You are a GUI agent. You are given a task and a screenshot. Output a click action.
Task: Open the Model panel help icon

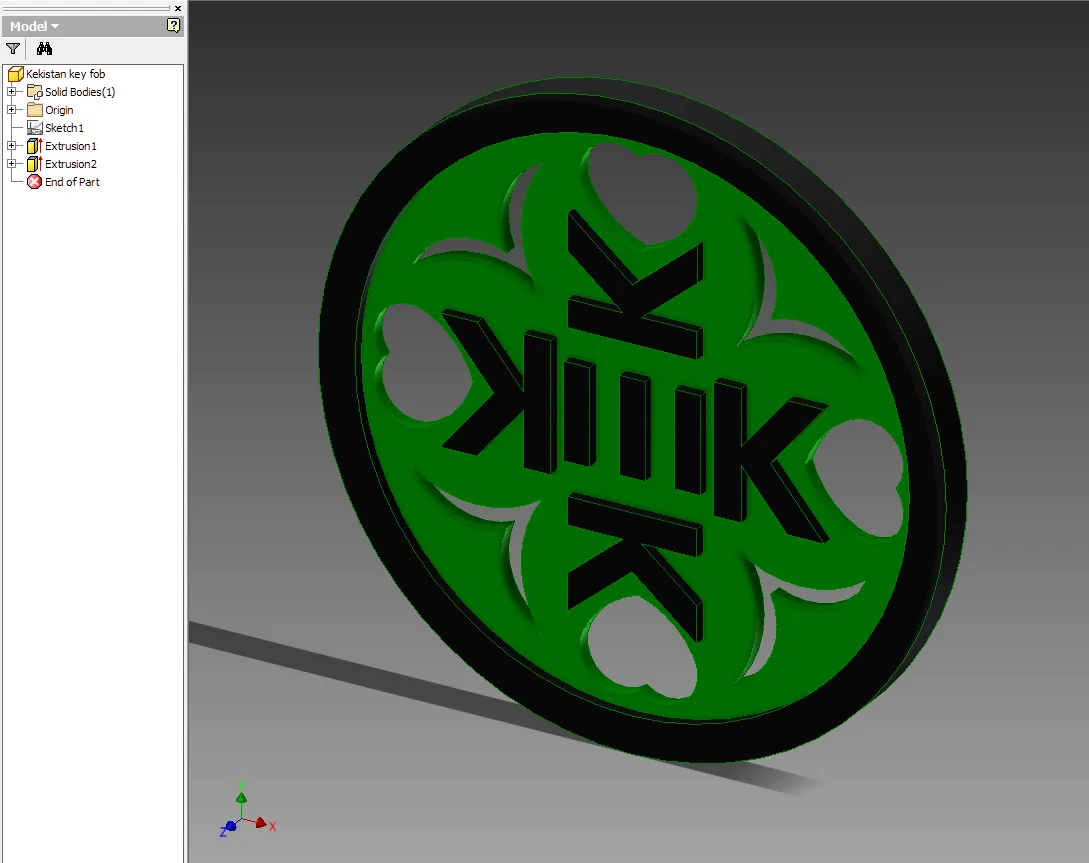(173, 26)
